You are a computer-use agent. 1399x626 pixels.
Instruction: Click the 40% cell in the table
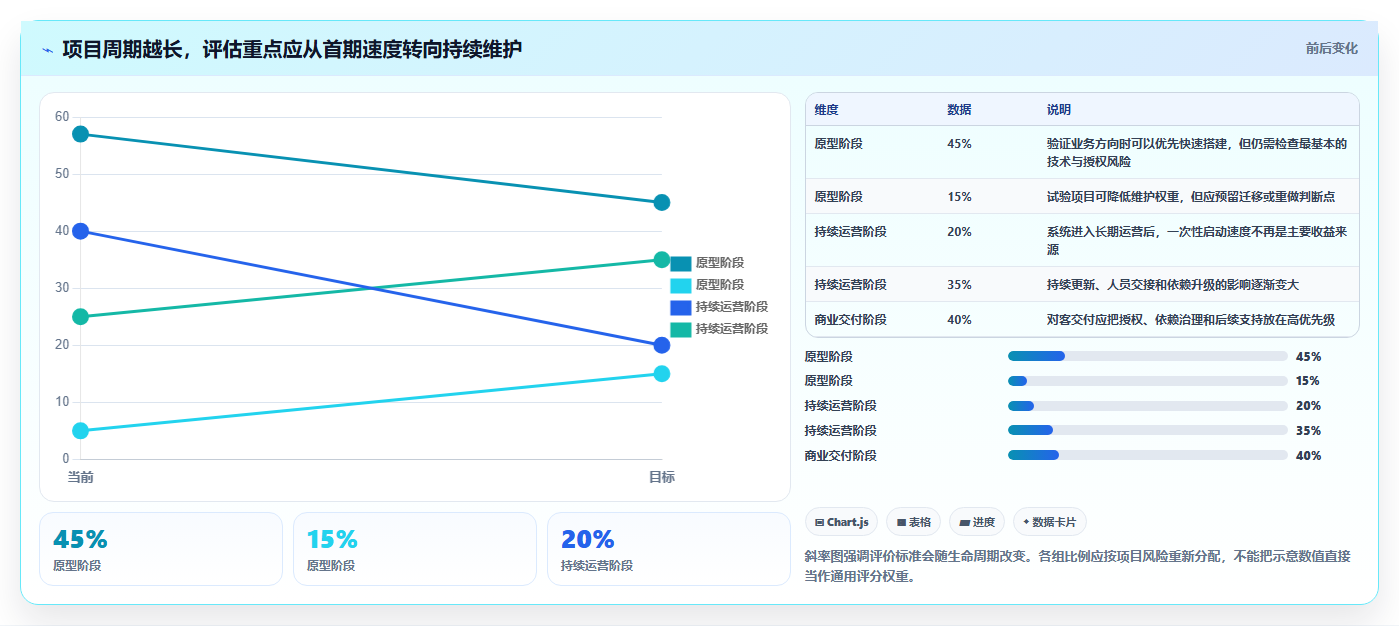pos(959,320)
